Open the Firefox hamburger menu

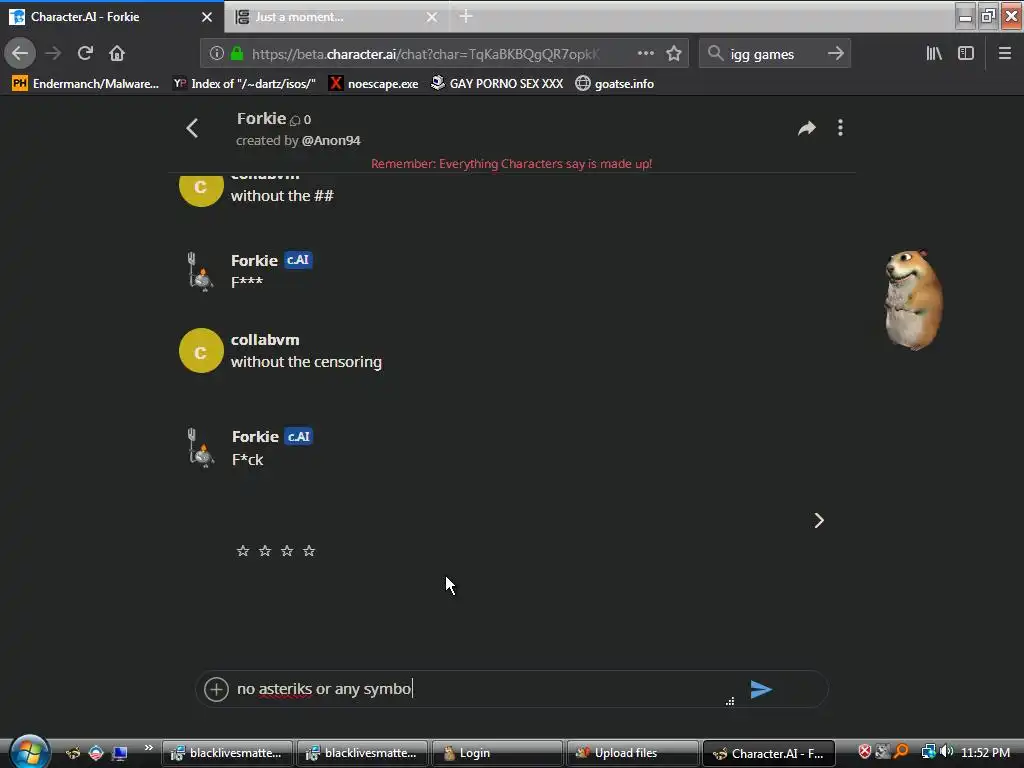click(1004, 53)
